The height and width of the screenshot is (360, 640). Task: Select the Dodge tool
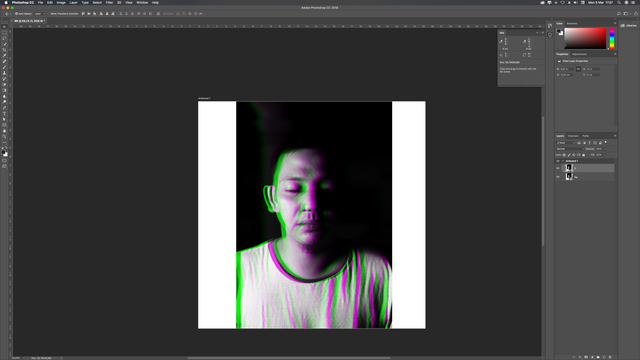coord(4,102)
